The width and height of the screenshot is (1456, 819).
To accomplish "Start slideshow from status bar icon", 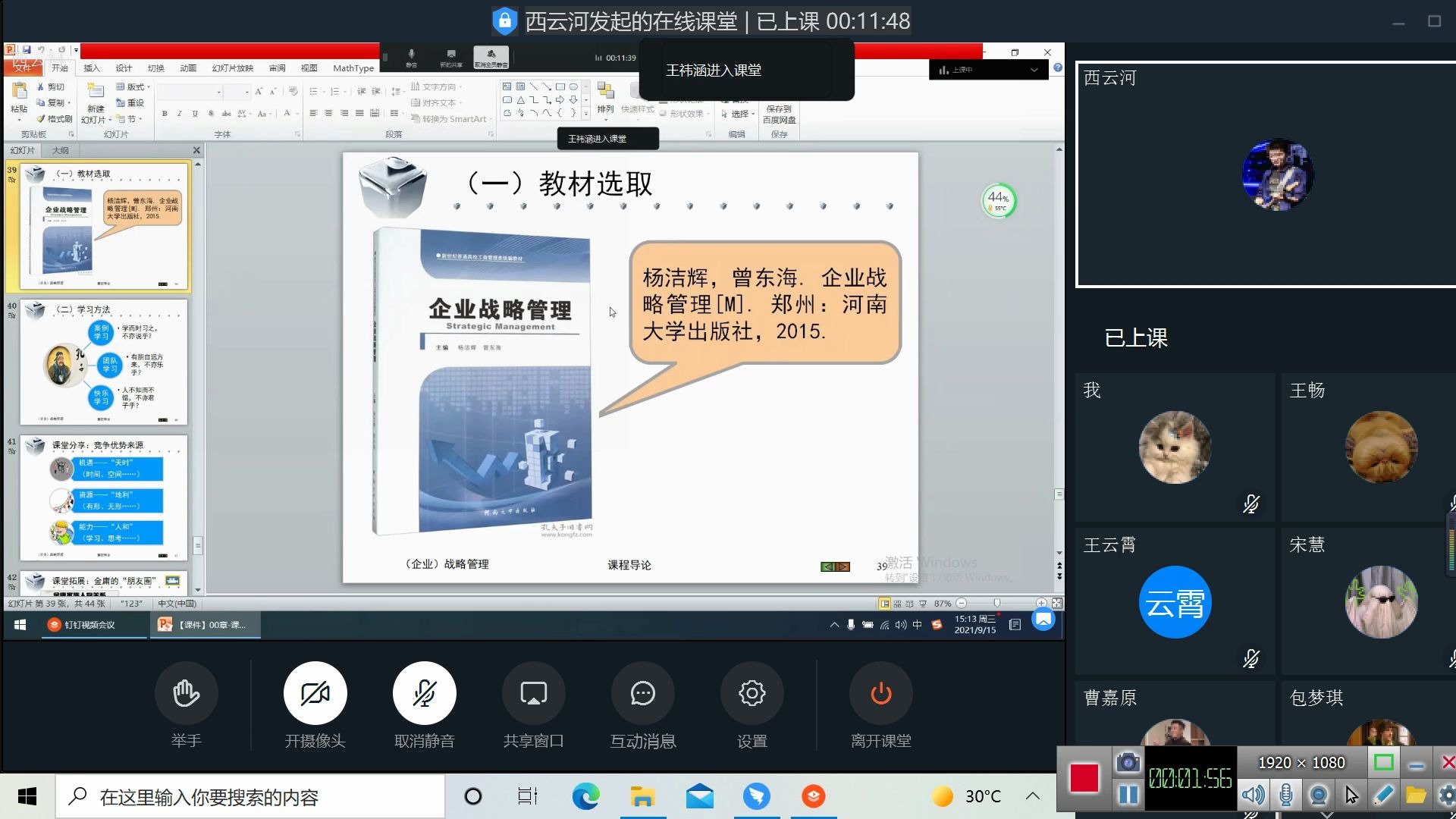I will [x=923, y=604].
